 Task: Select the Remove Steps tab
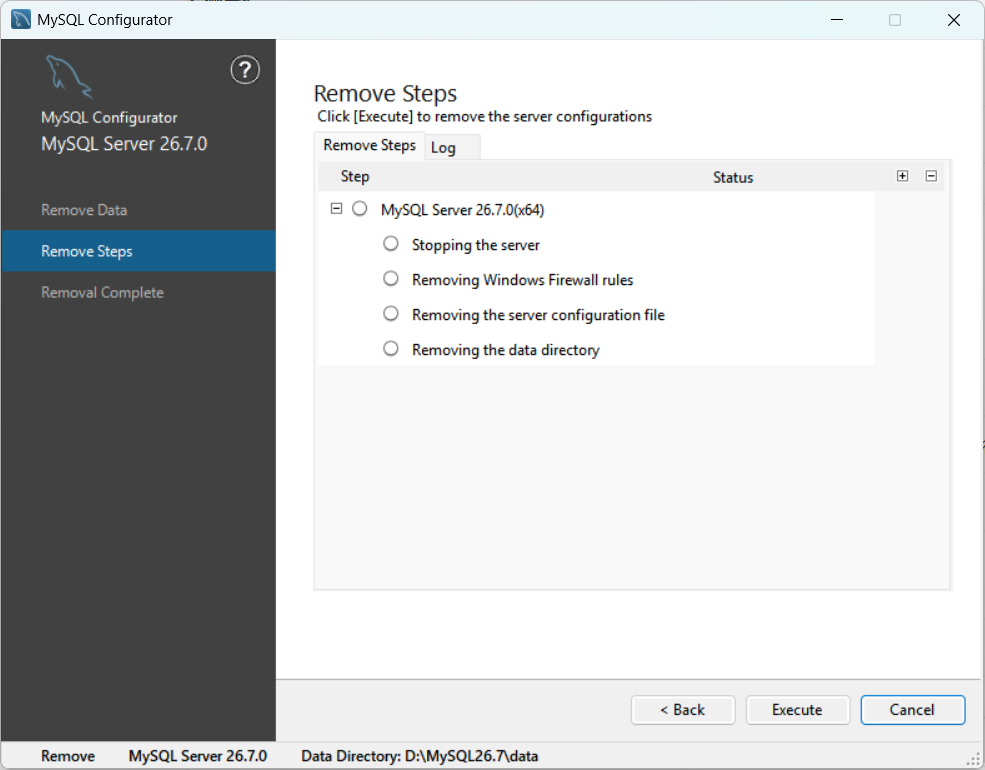coord(369,146)
